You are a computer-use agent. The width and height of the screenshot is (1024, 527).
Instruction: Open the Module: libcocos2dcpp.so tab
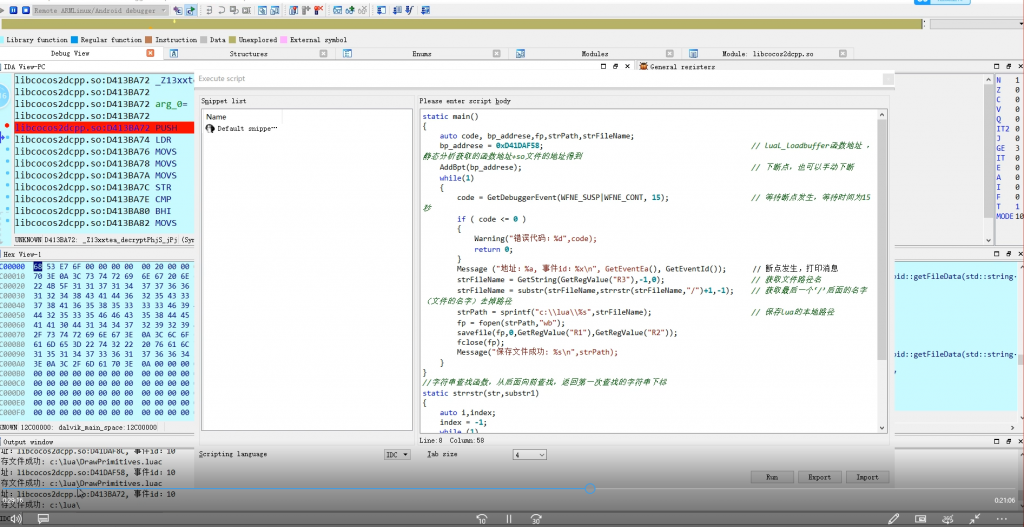click(x=767, y=53)
